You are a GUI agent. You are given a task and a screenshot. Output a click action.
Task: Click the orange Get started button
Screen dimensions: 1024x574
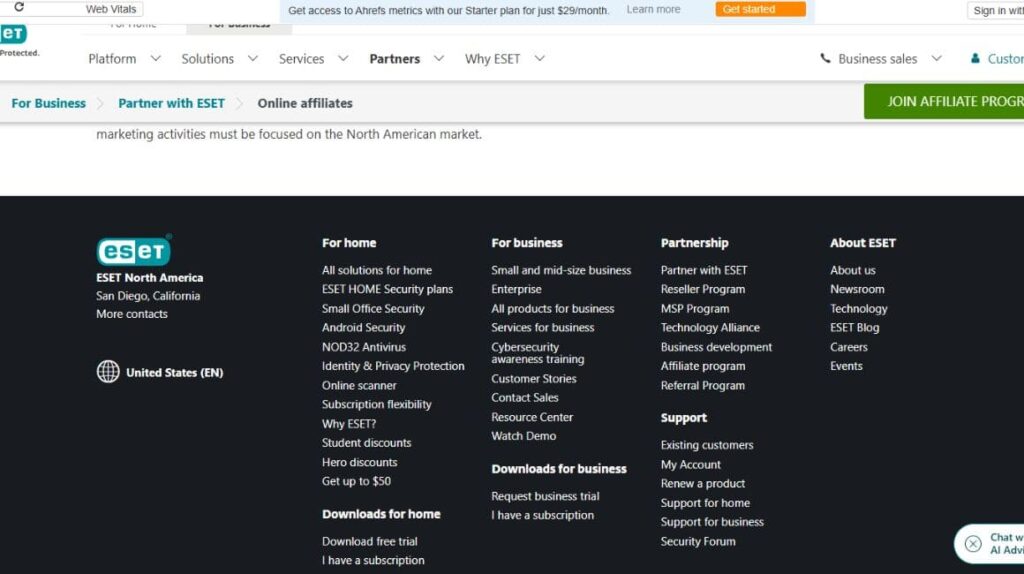[x=760, y=9]
